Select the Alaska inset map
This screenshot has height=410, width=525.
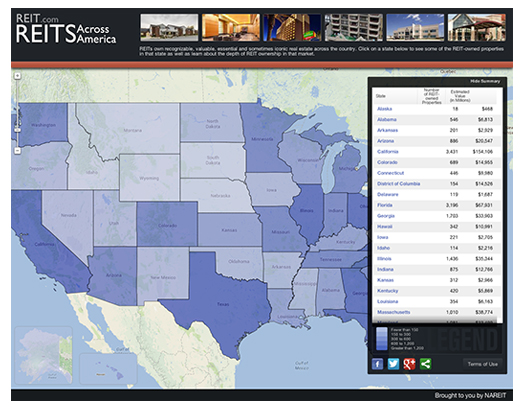[x=44, y=355]
